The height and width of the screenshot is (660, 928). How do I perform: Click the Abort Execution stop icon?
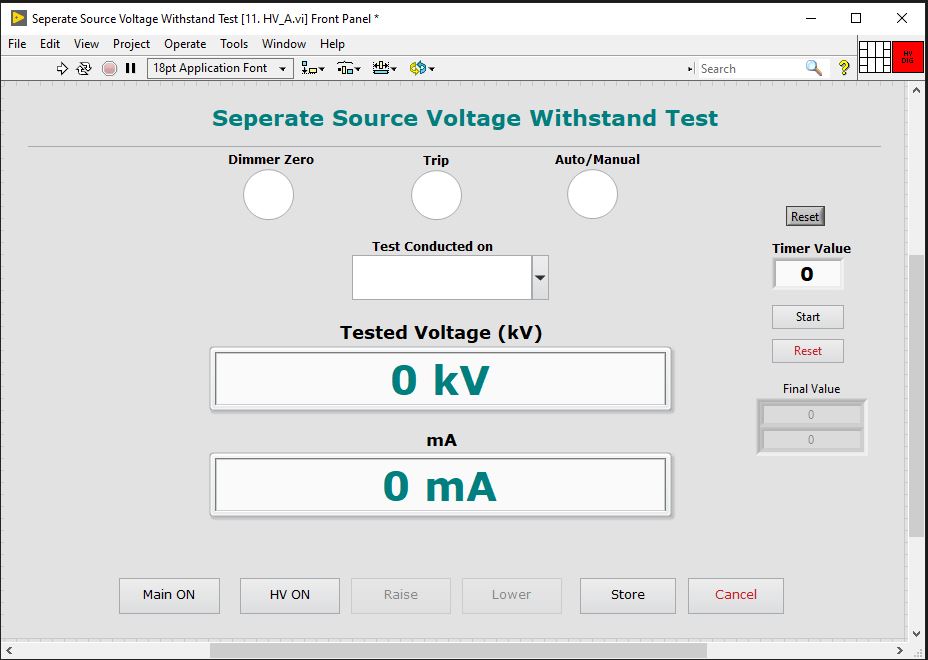[109, 69]
